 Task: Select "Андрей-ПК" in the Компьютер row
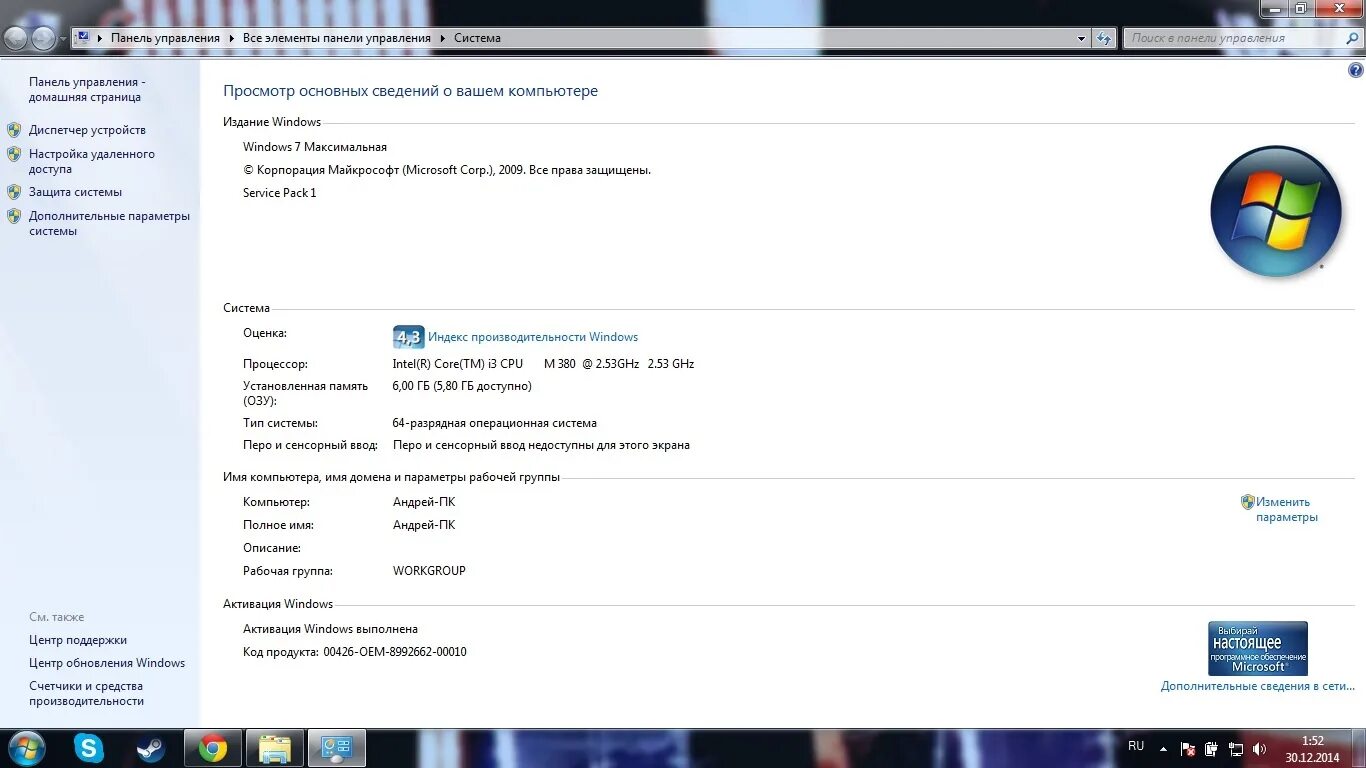click(x=424, y=502)
